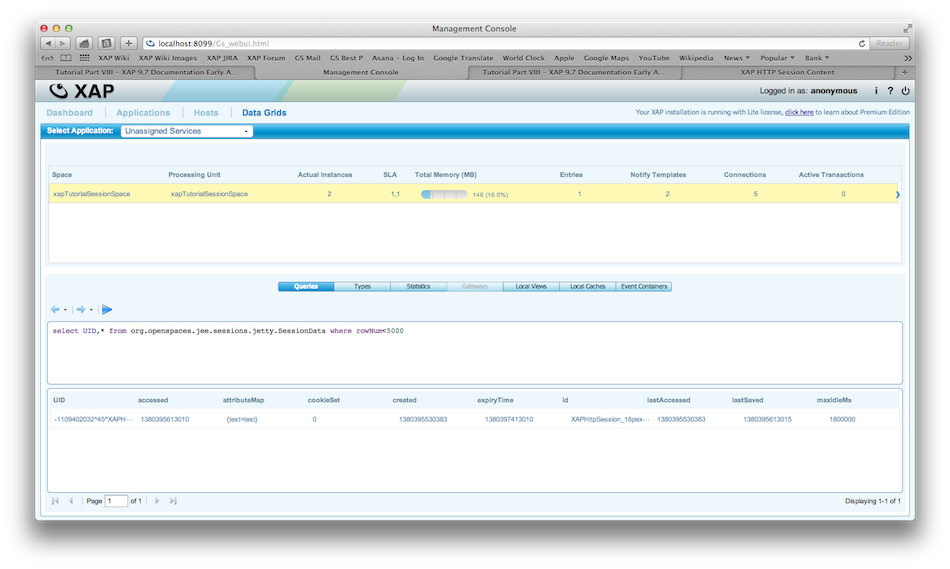Open a new tab with plus button
The width and height of the screenshot is (950, 569).
point(905,72)
